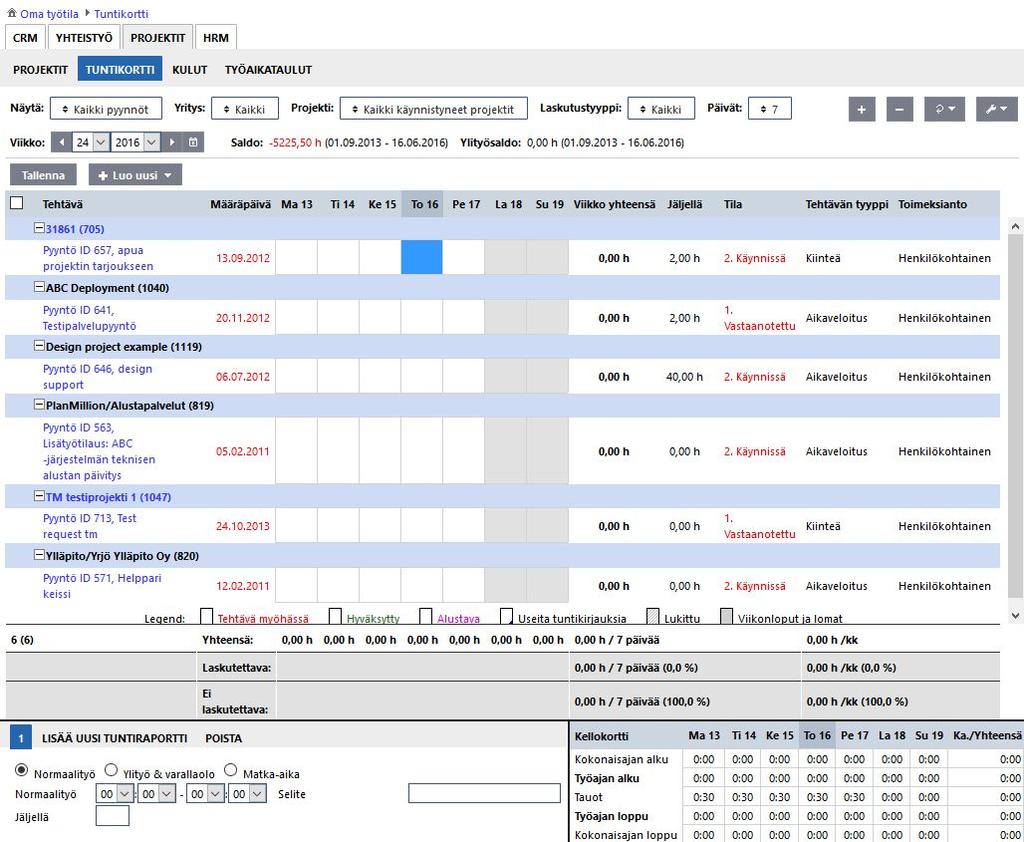Switch to the PROJEKTIT main tab

[x=157, y=38]
